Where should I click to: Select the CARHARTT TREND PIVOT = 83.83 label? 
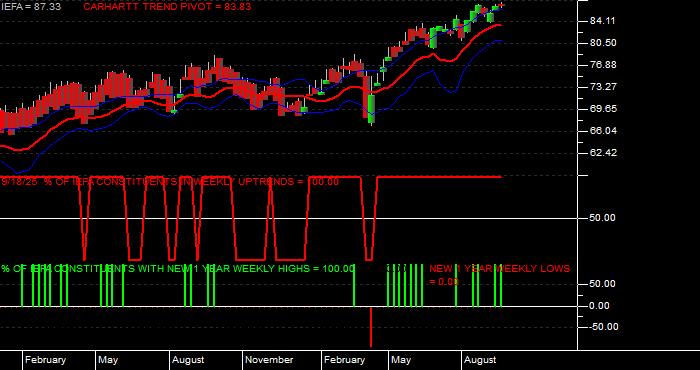coord(167,7)
